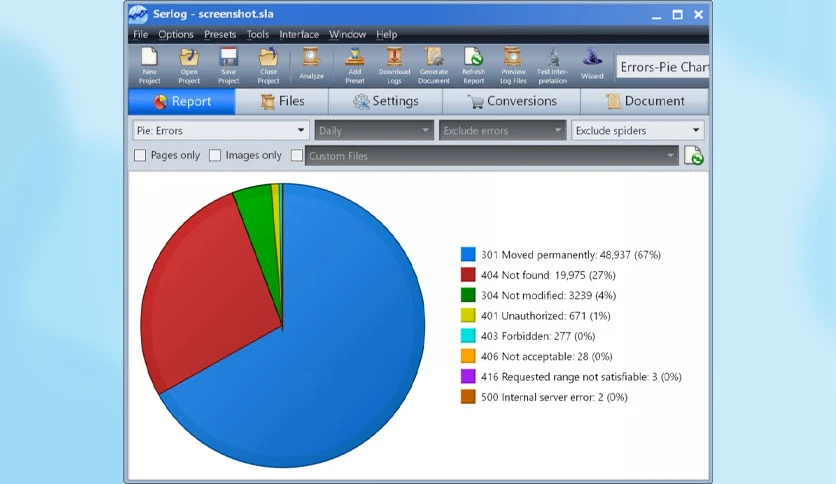Image resolution: width=836 pixels, height=484 pixels.
Task: Expand the Custom Files dropdown
Action: (x=492, y=156)
